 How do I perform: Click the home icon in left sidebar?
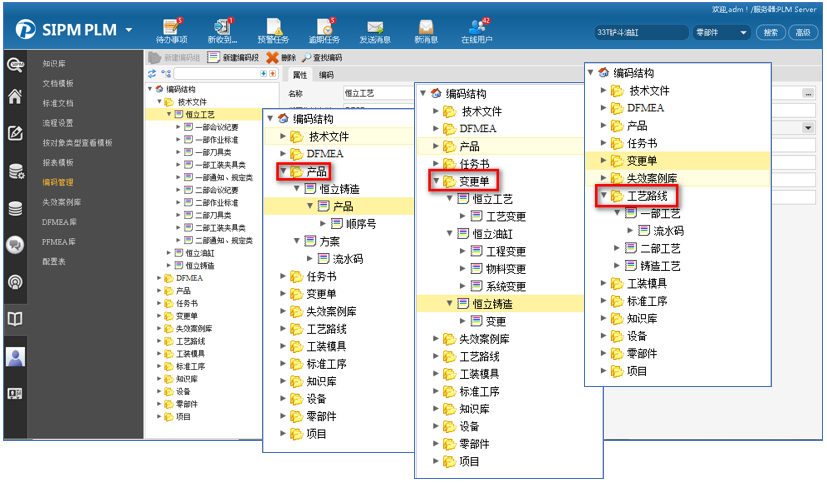[x=15, y=97]
